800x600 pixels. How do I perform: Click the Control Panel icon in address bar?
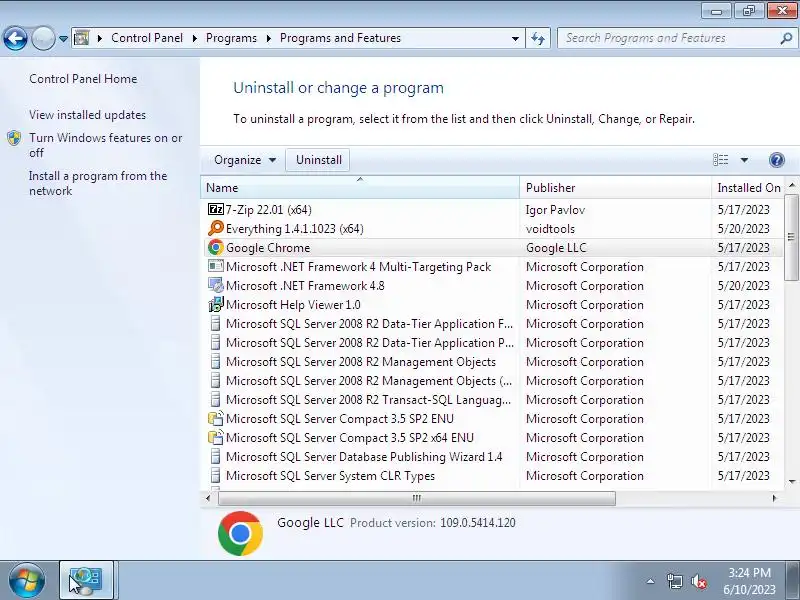tap(82, 38)
